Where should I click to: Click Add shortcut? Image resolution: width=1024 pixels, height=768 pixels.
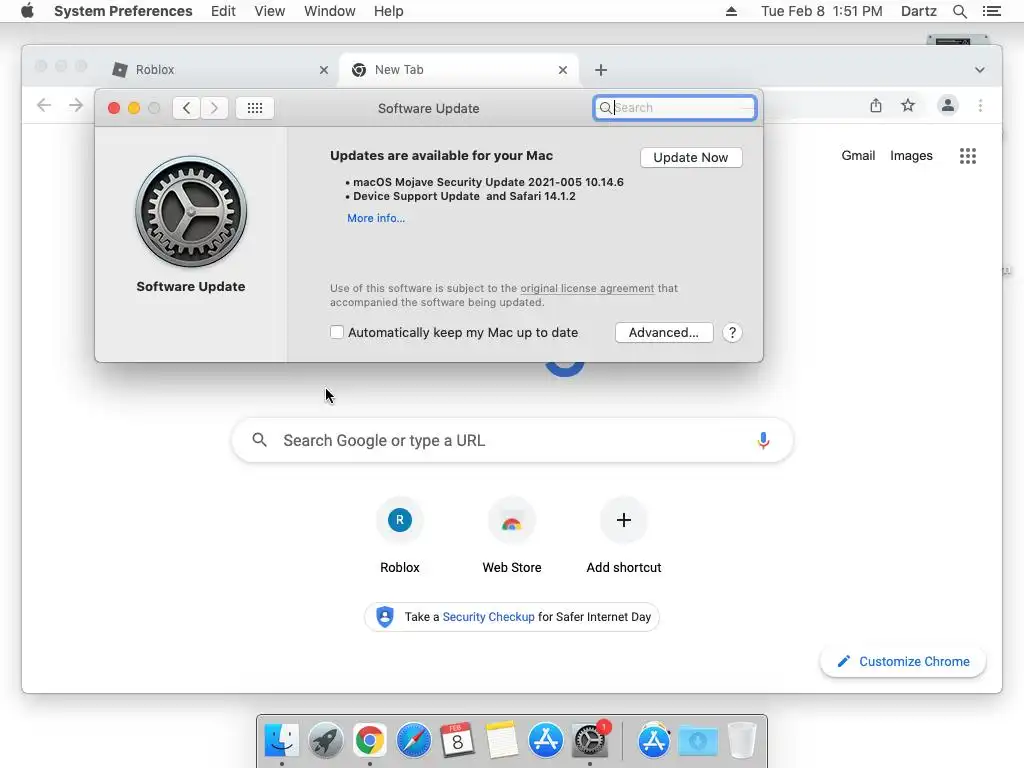tap(624, 535)
